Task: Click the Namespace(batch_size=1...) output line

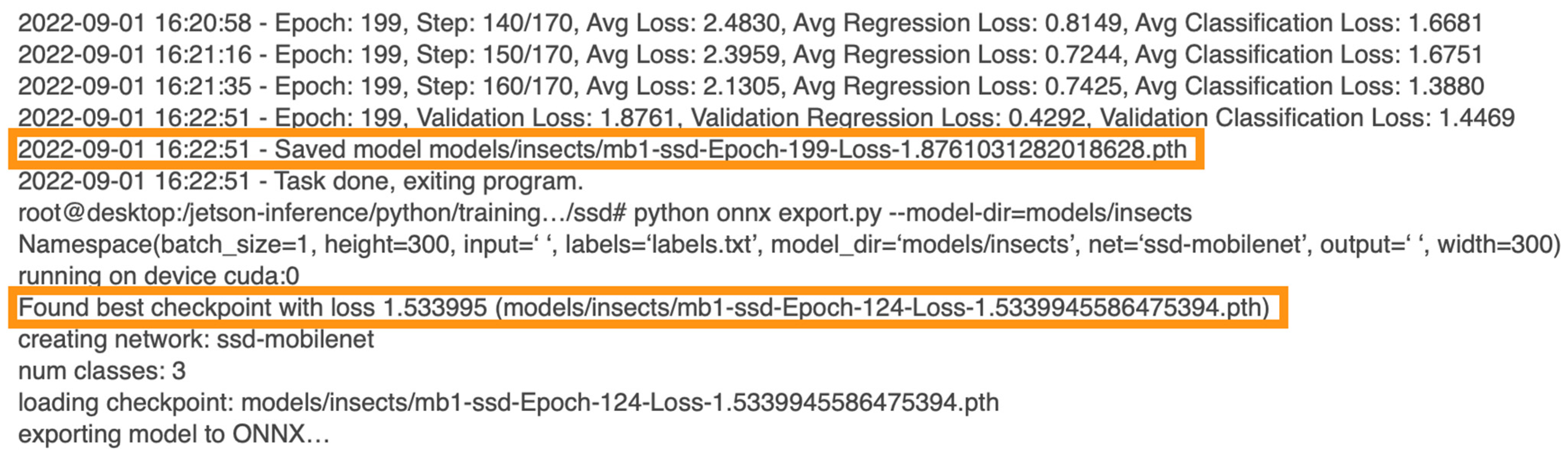Action: pos(789,245)
